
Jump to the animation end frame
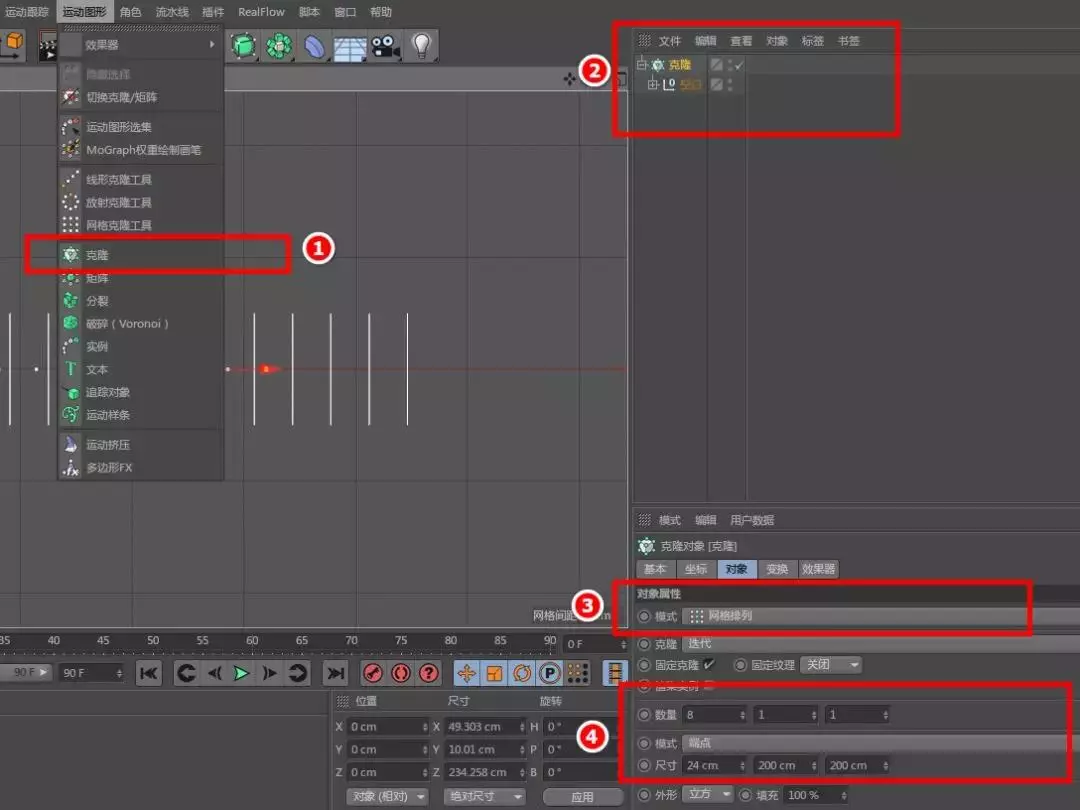click(336, 673)
